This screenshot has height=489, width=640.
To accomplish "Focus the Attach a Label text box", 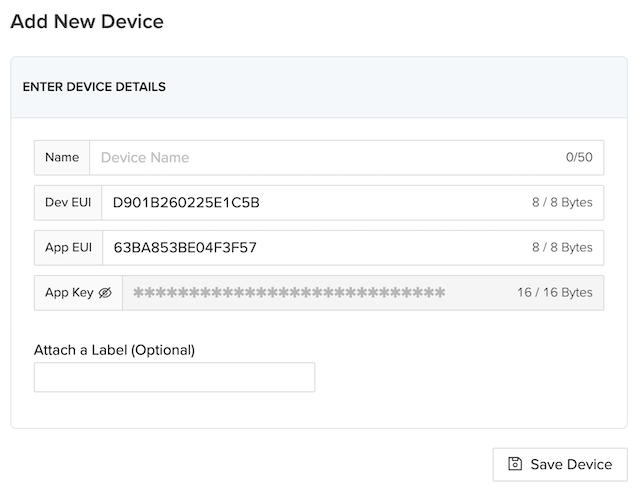I will click(x=174, y=377).
